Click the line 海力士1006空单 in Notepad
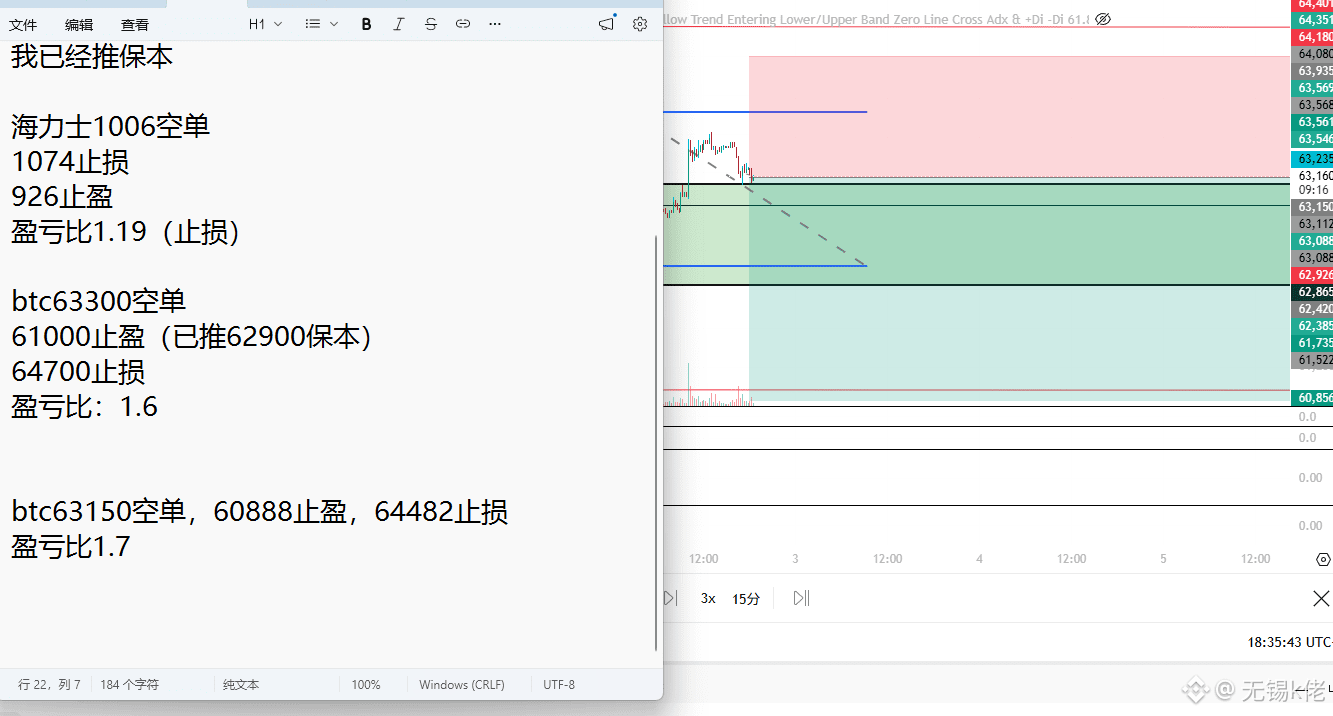 tap(110, 127)
